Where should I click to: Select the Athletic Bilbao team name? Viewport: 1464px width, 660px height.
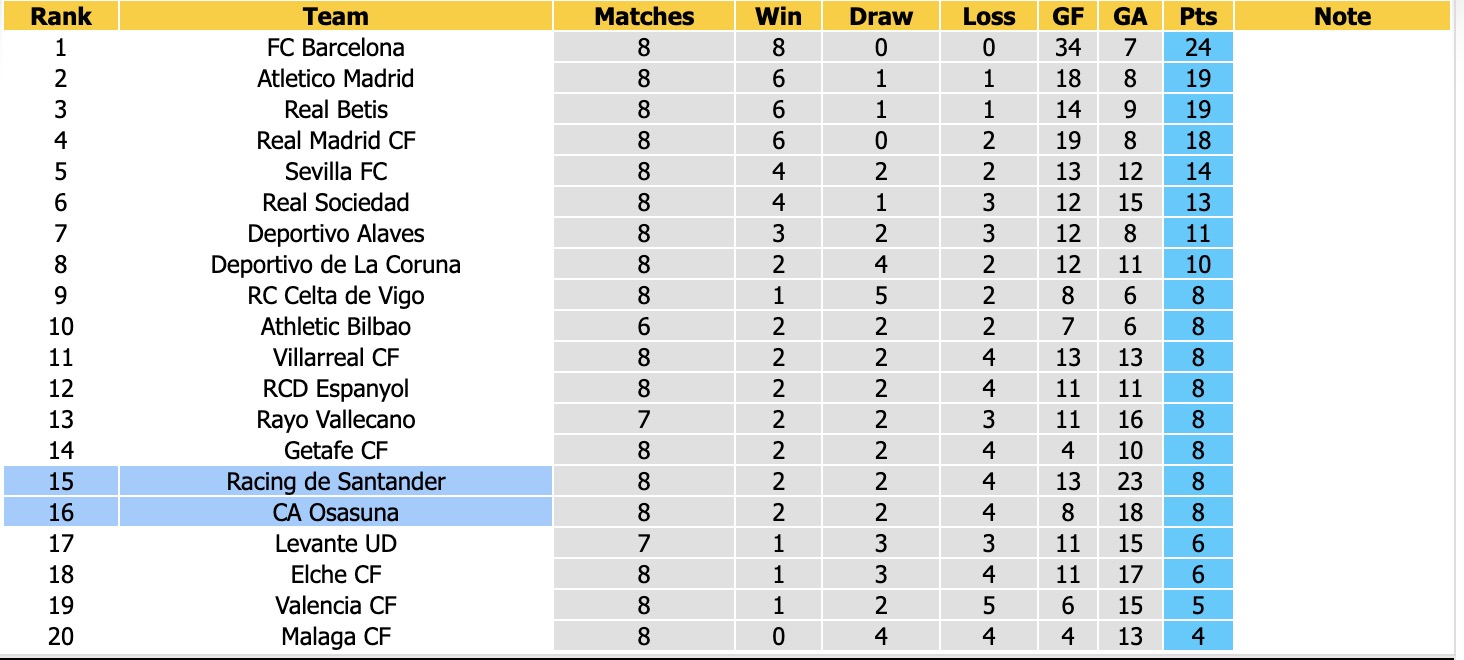[x=336, y=326]
